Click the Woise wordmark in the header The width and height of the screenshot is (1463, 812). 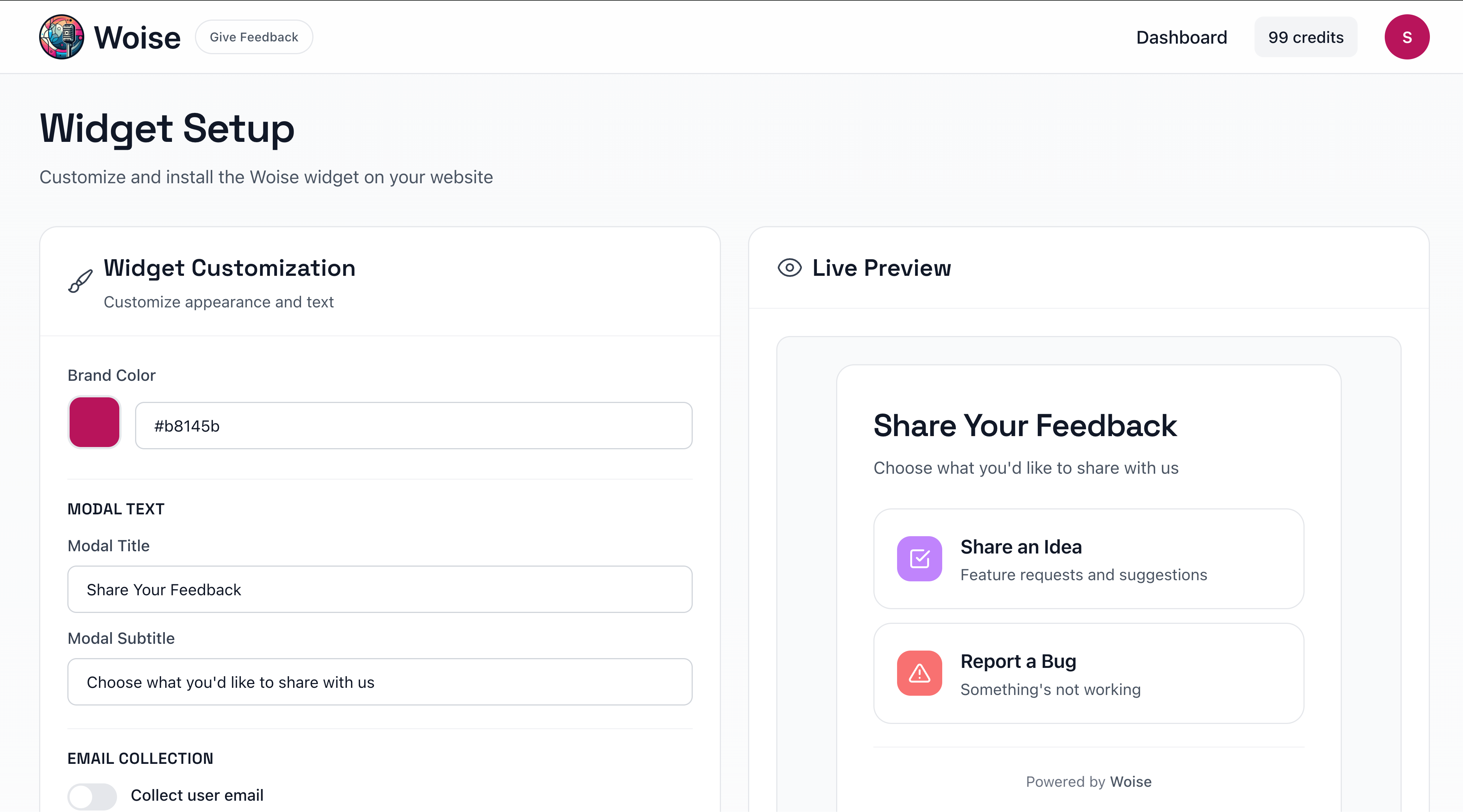[136, 36]
